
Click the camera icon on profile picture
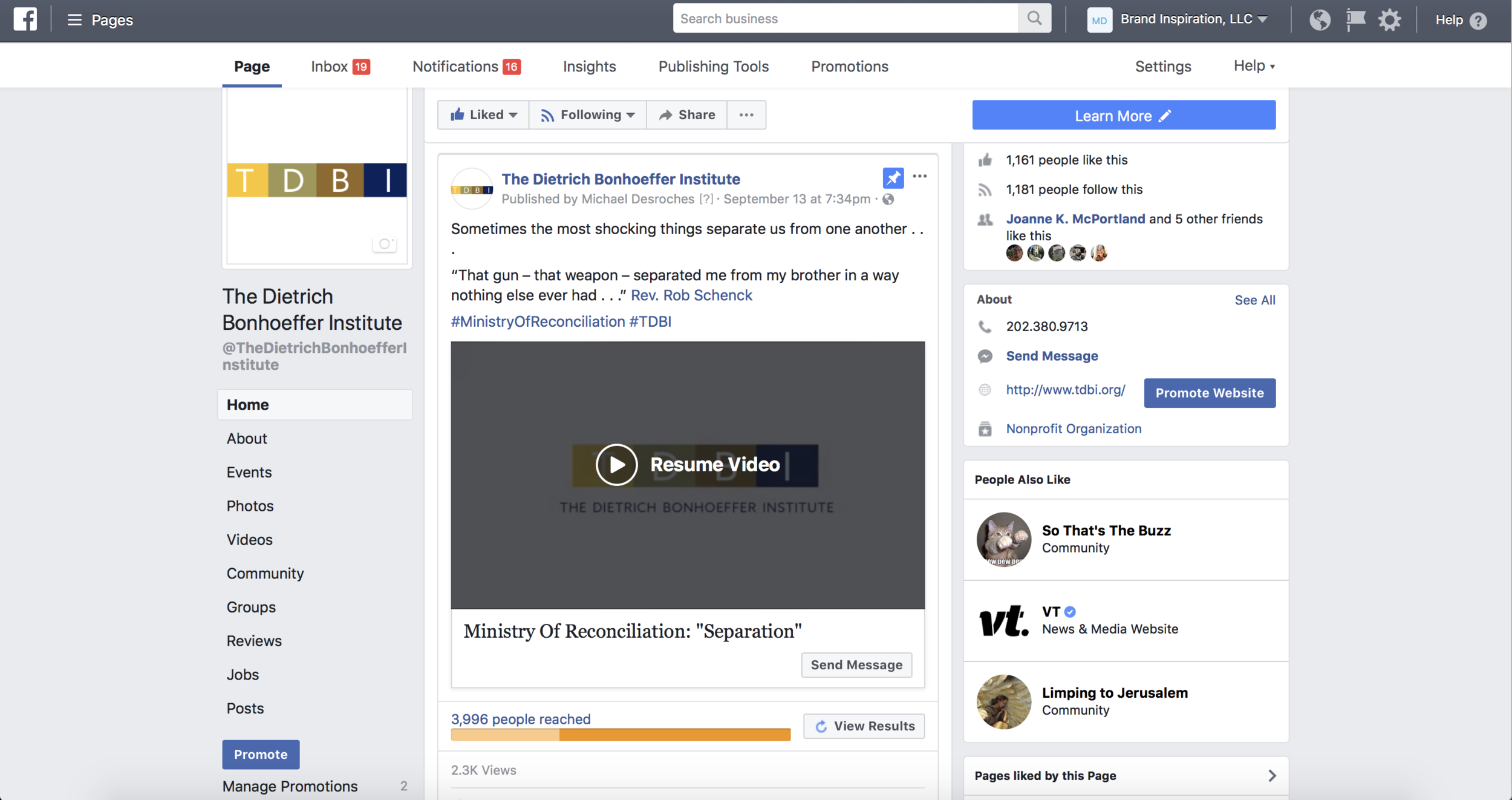click(384, 244)
